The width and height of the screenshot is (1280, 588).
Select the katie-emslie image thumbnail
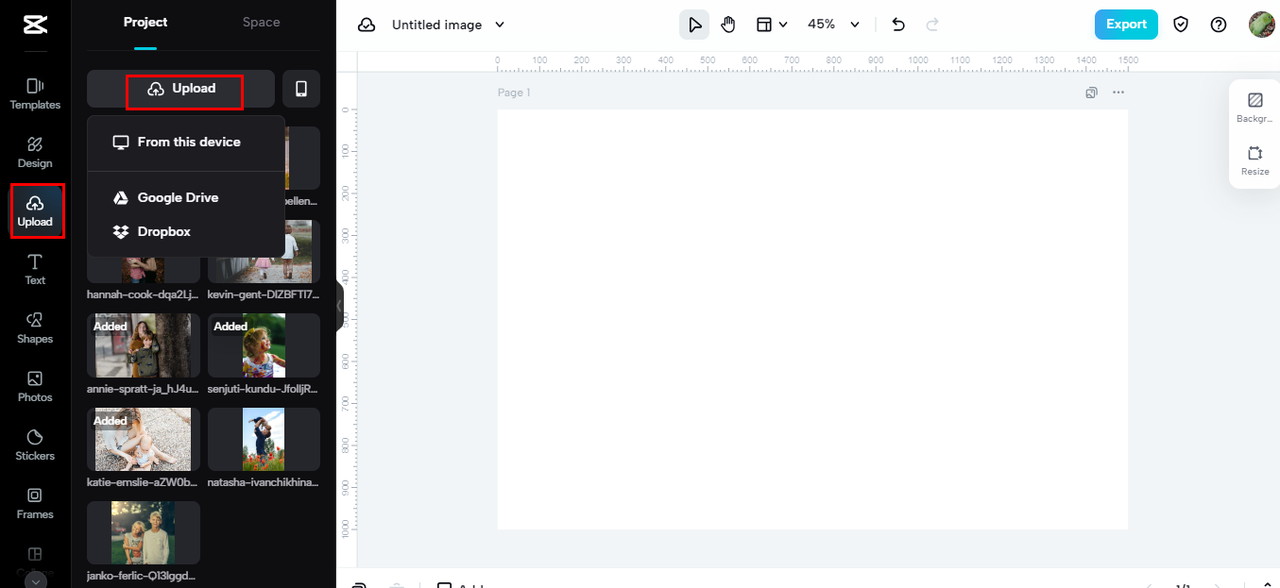(x=144, y=439)
